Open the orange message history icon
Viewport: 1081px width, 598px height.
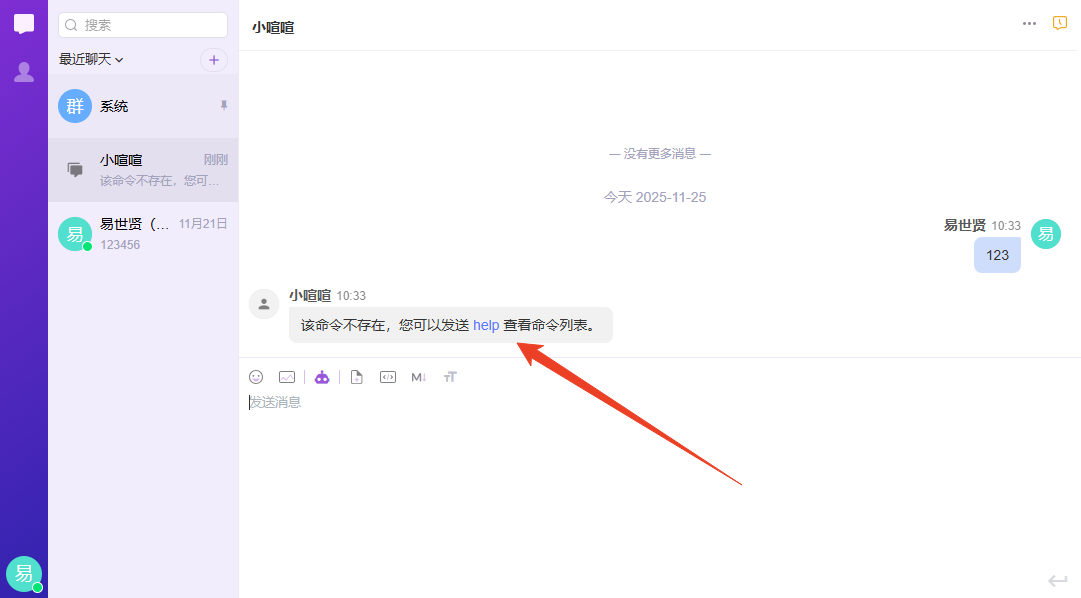1059,22
